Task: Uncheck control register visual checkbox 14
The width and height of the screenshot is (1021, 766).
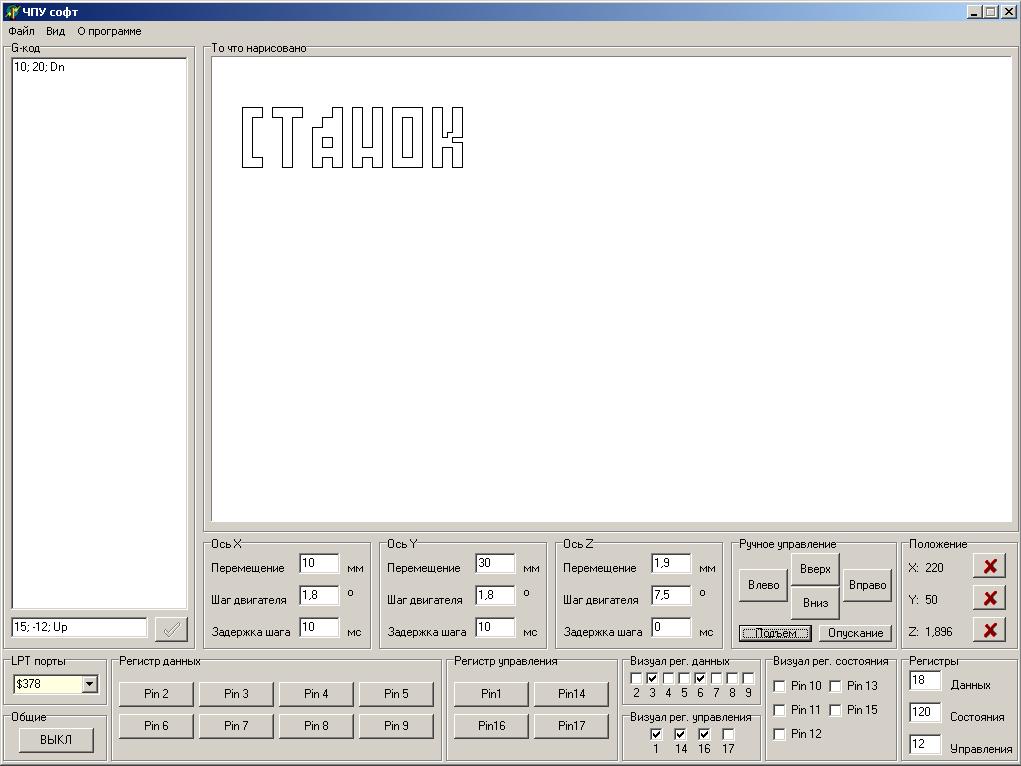Action: coord(680,735)
